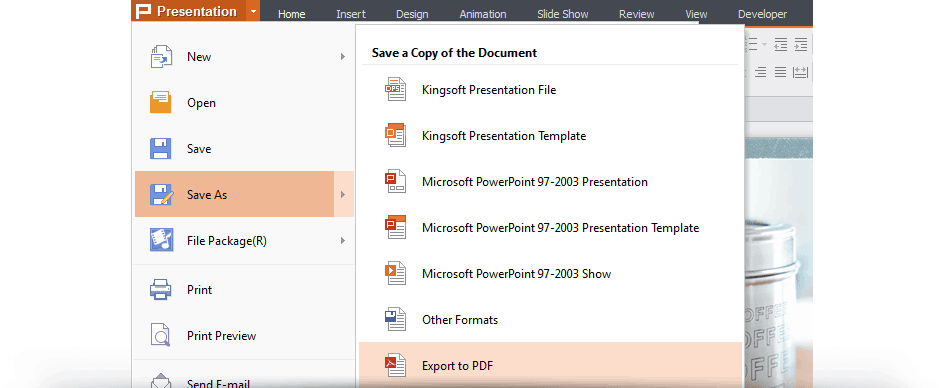942x388 pixels.
Task: Click the Print printer icon
Action: pyautogui.click(x=161, y=289)
